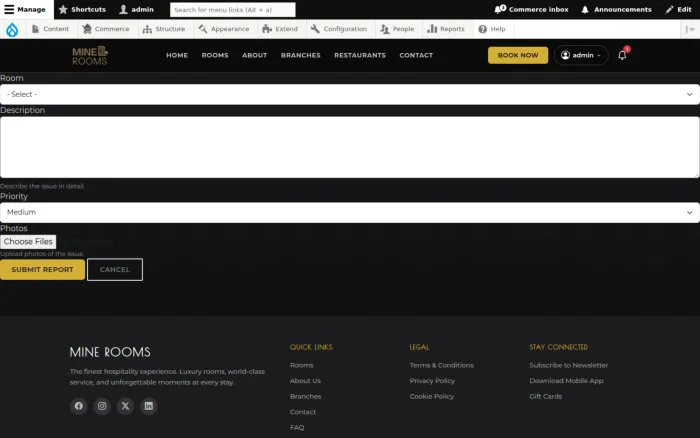Click the toolbar orientation toggle icon
Image resolution: width=700 pixels, height=438 pixels.
click(690, 29)
